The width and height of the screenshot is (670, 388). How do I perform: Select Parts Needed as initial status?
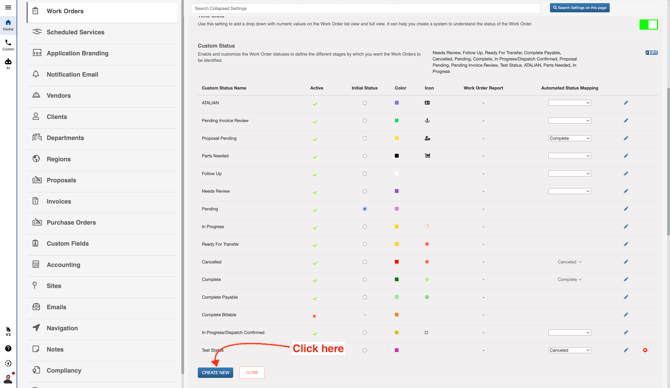pos(364,156)
